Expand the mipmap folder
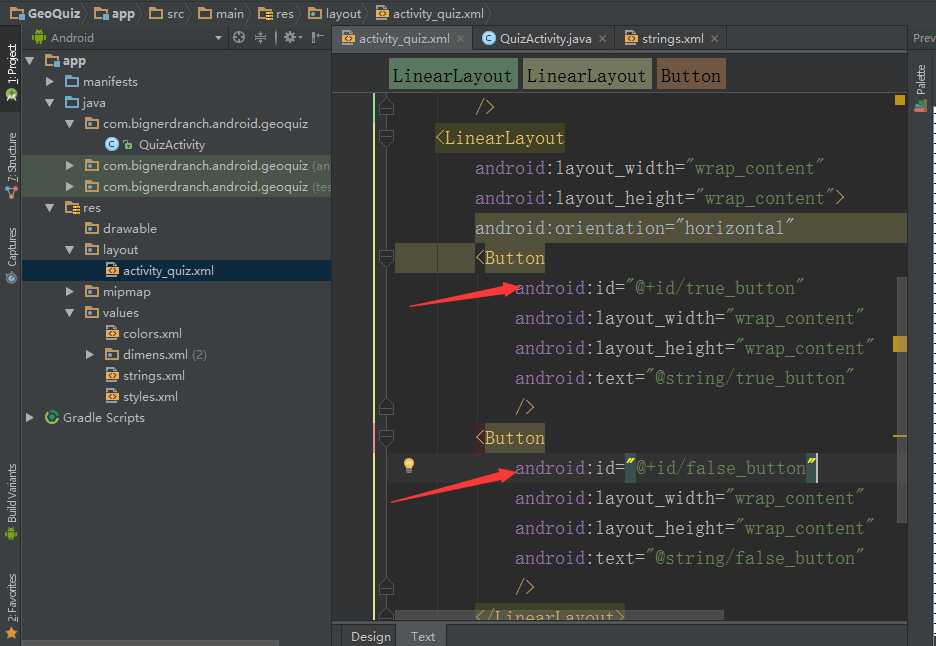This screenshot has width=936, height=646. tap(70, 291)
